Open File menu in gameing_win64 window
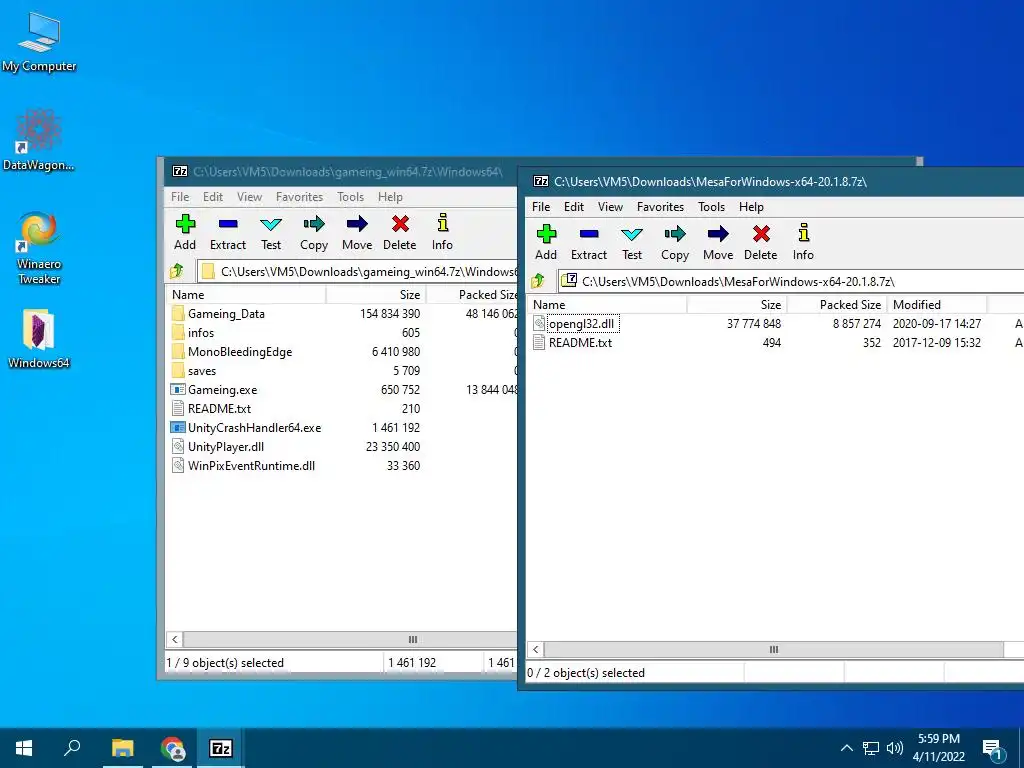This screenshot has height=768, width=1024. [x=180, y=197]
